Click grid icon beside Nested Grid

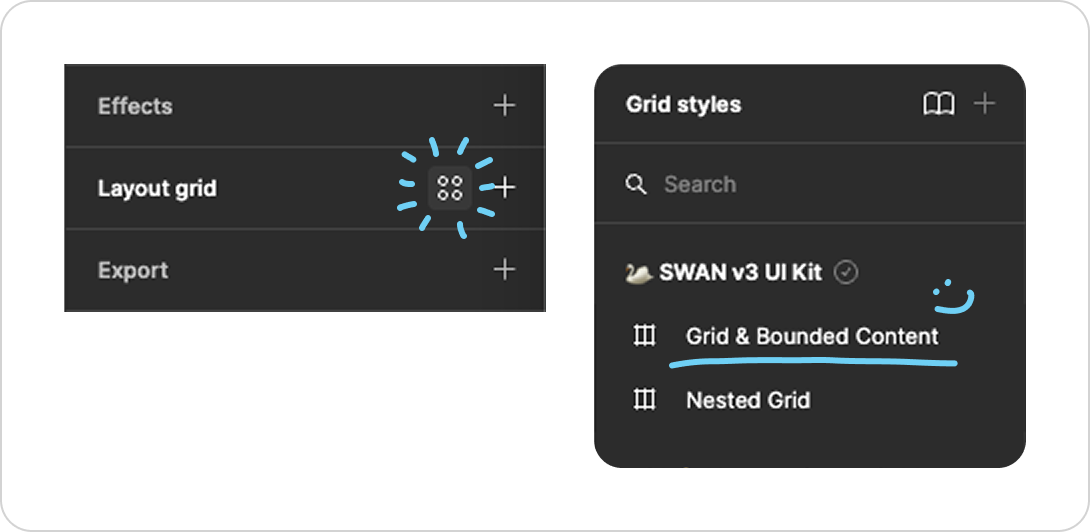click(644, 401)
